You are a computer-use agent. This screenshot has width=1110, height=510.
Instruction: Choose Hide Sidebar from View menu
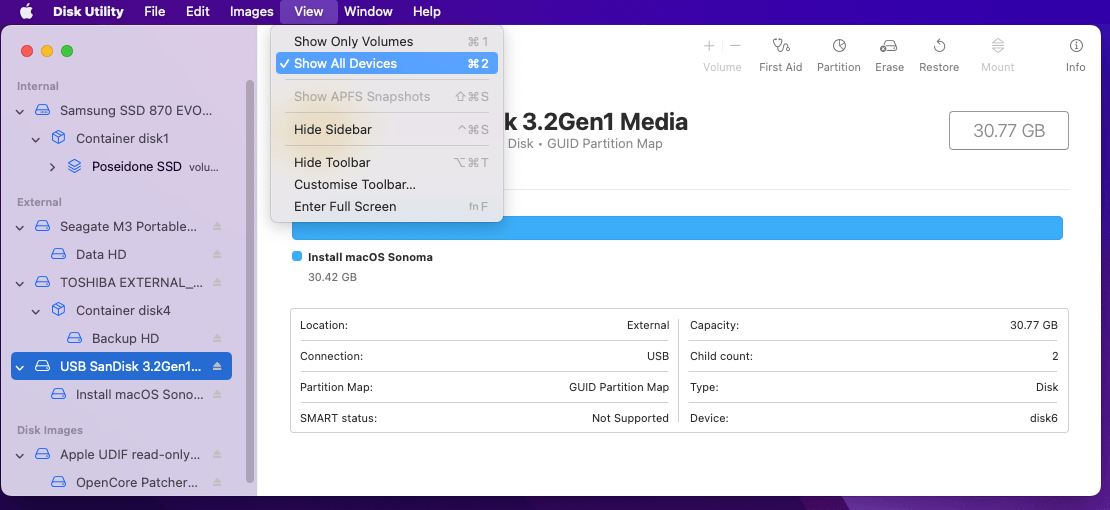tap(333, 130)
